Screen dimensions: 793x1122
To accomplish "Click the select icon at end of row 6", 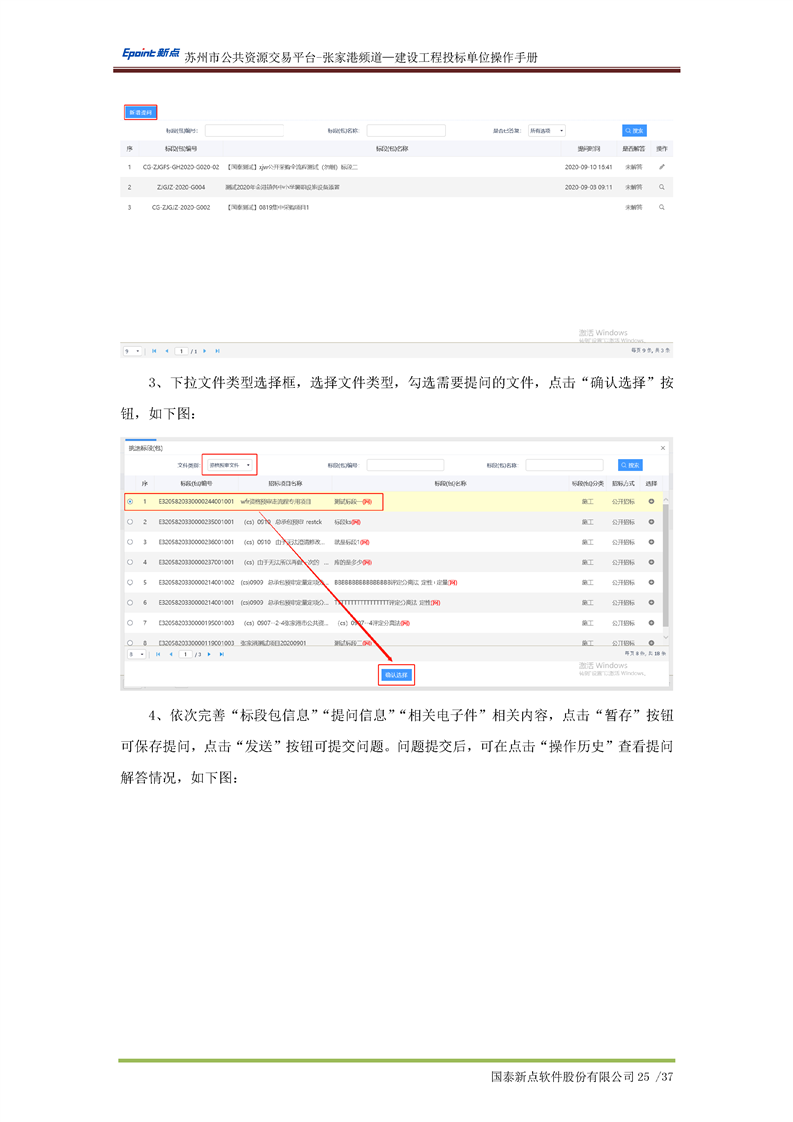I will (x=652, y=602).
